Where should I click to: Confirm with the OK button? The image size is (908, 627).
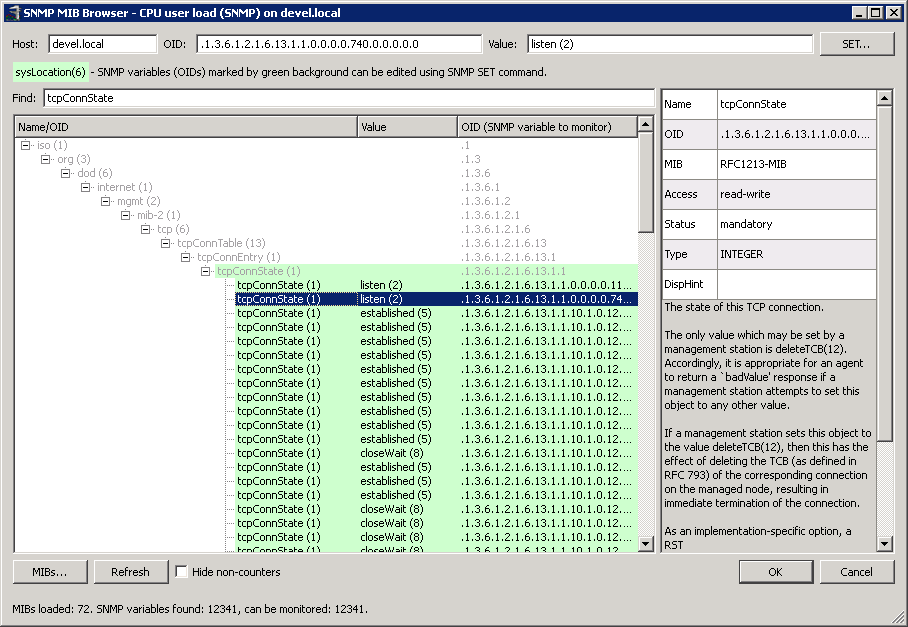pos(775,572)
